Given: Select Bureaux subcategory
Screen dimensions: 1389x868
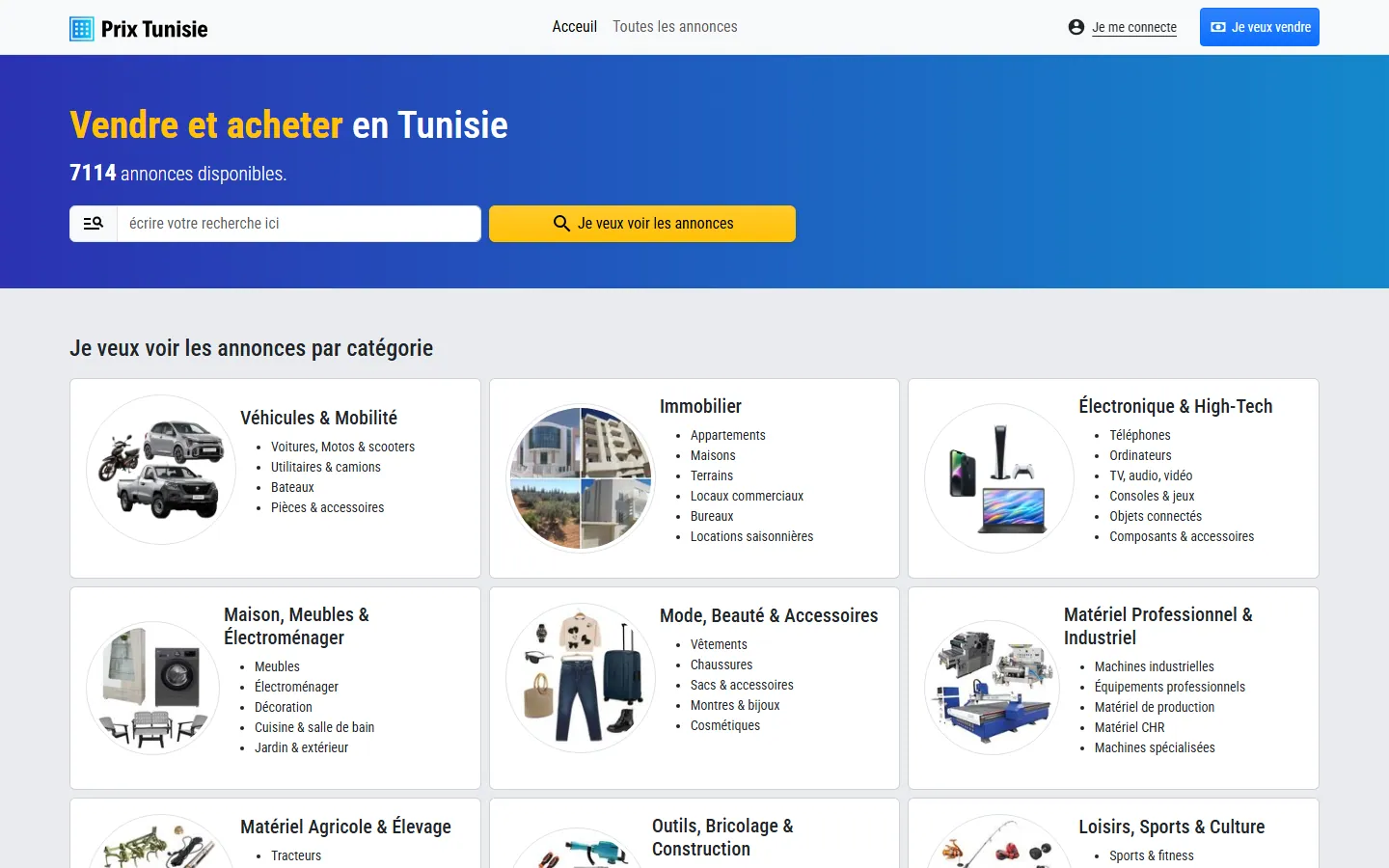Looking at the screenshot, I should coord(712,516).
